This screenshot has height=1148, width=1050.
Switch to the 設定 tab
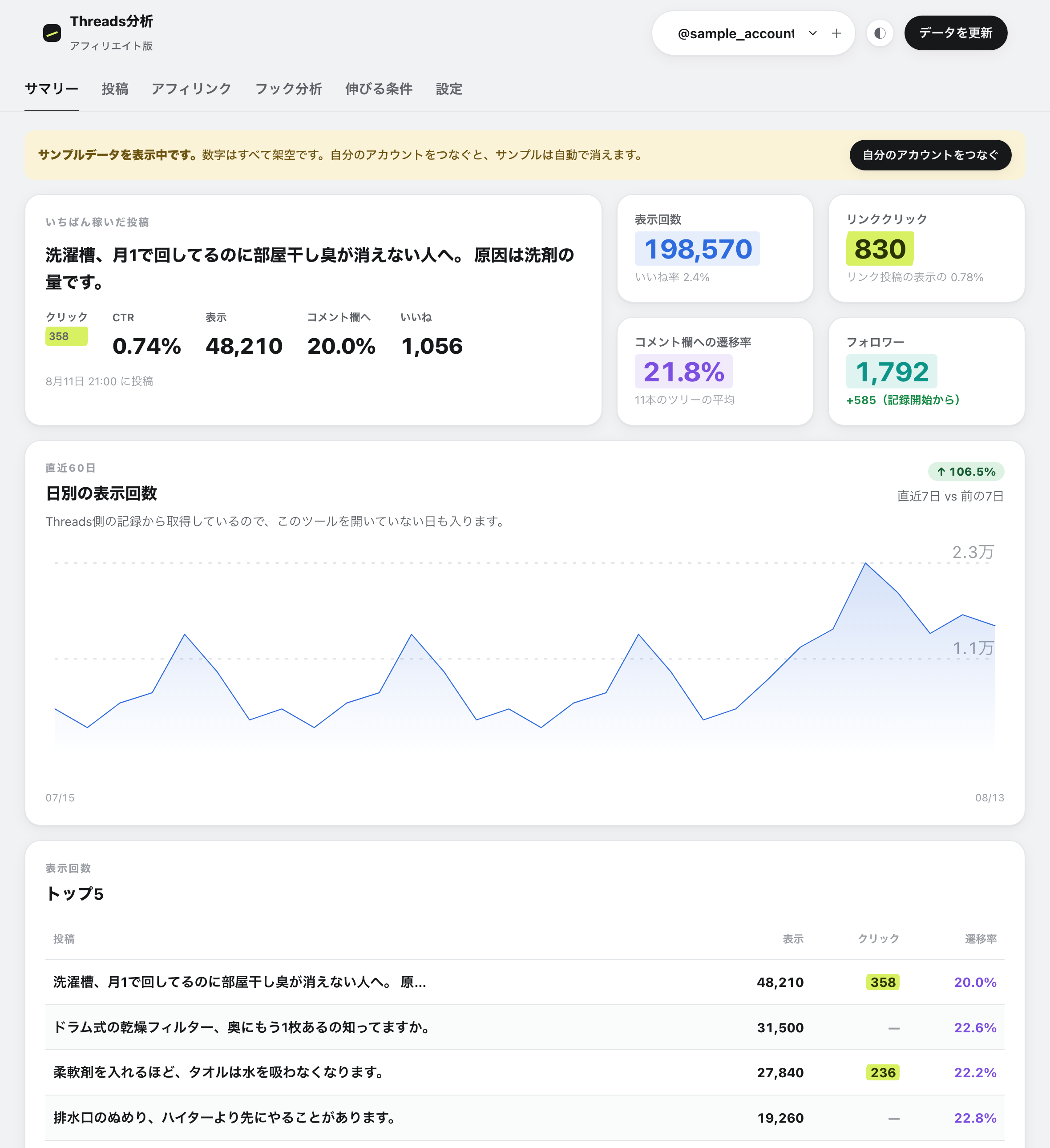pyautogui.click(x=449, y=89)
